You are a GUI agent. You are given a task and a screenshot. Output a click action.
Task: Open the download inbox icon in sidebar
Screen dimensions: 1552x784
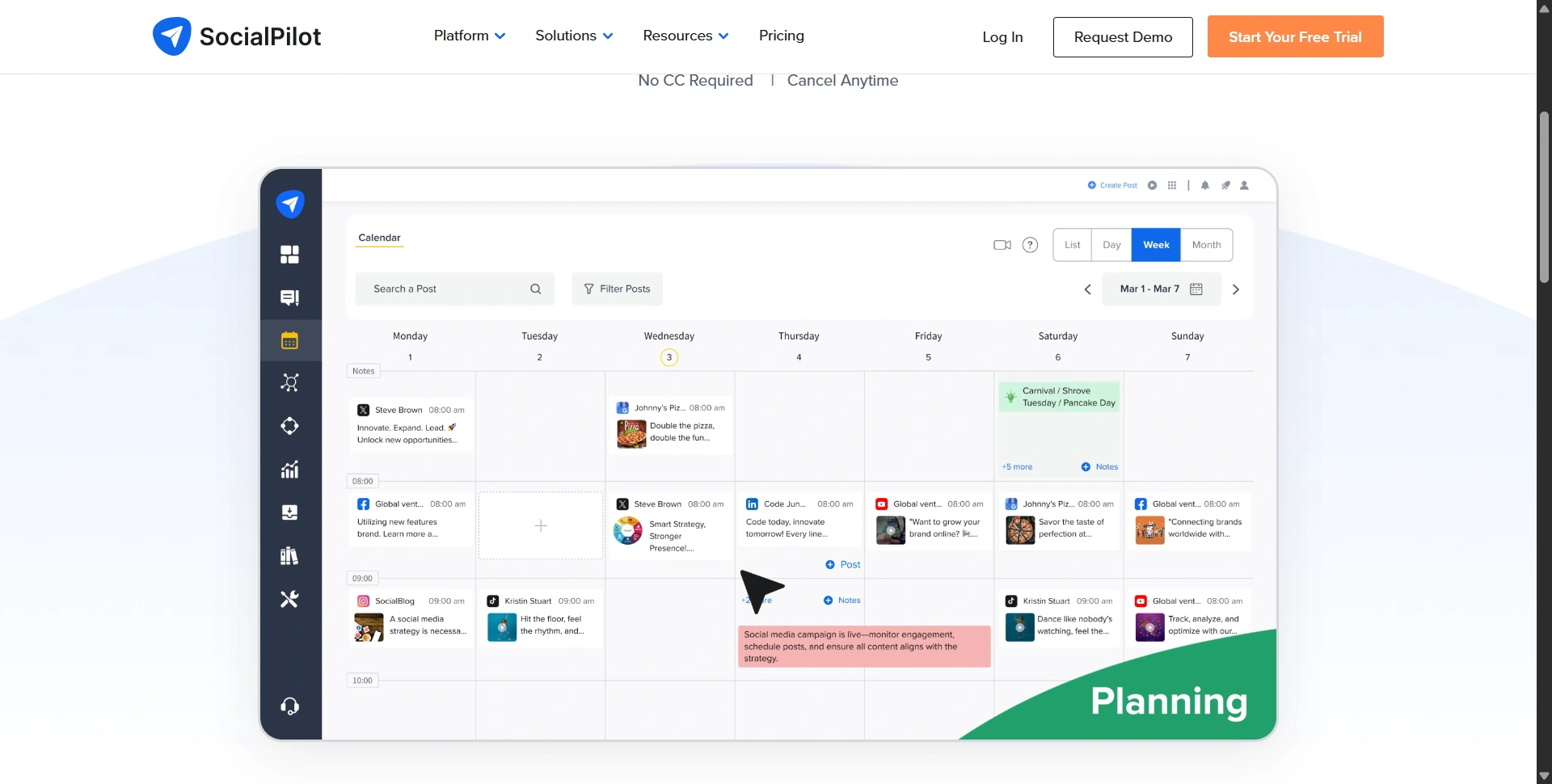click(289, 512)
